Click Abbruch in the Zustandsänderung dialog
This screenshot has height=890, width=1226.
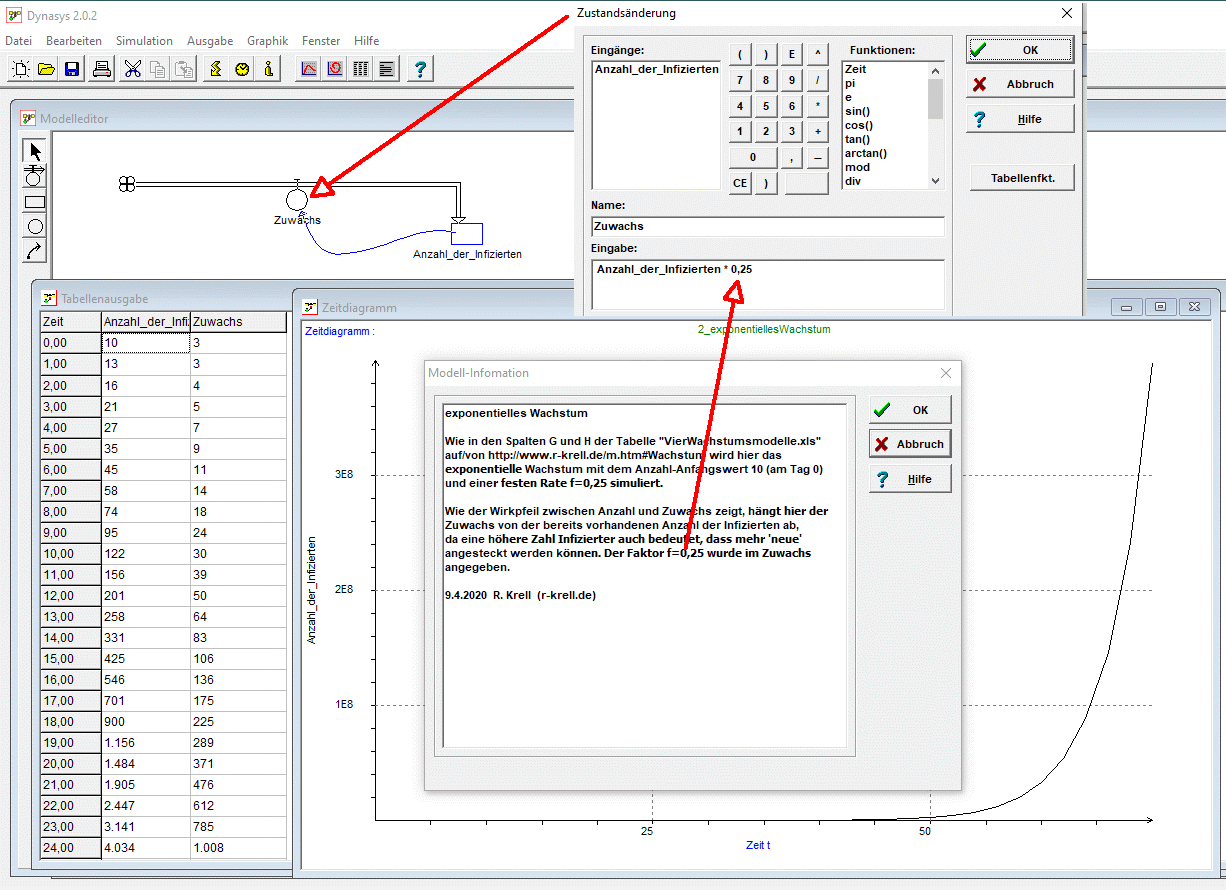(x=1020, y=85)
